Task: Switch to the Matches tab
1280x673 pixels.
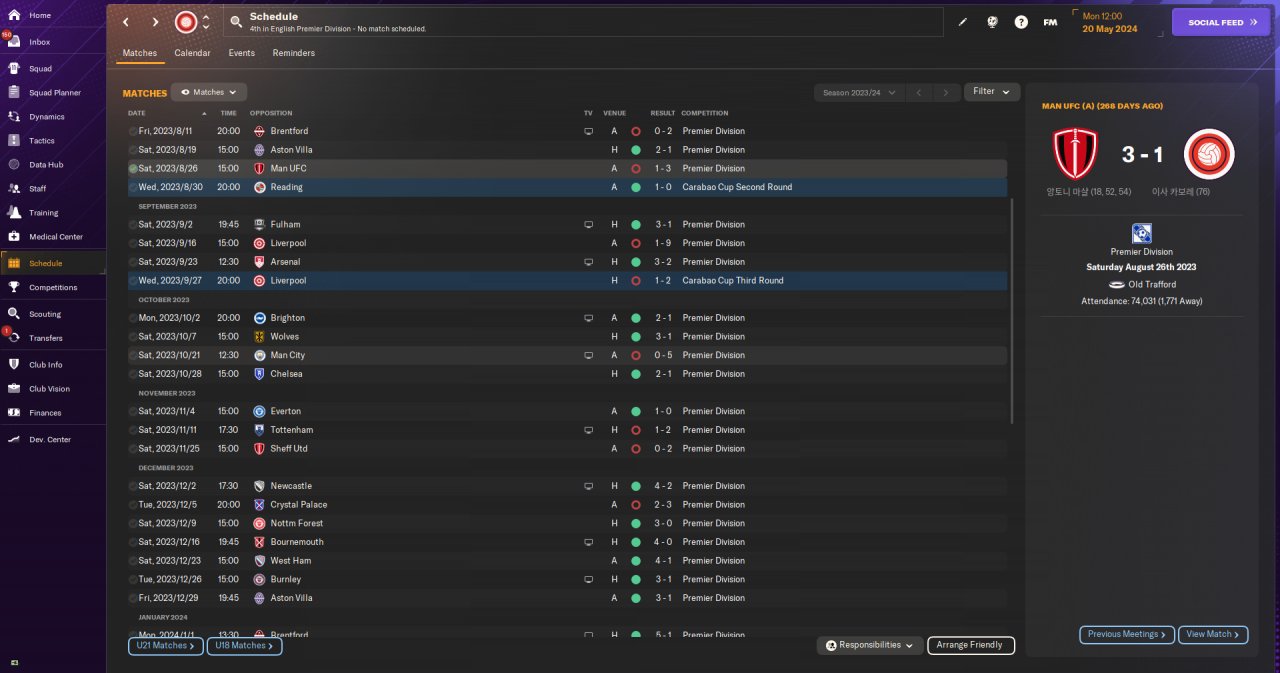Action: (140, 53)
